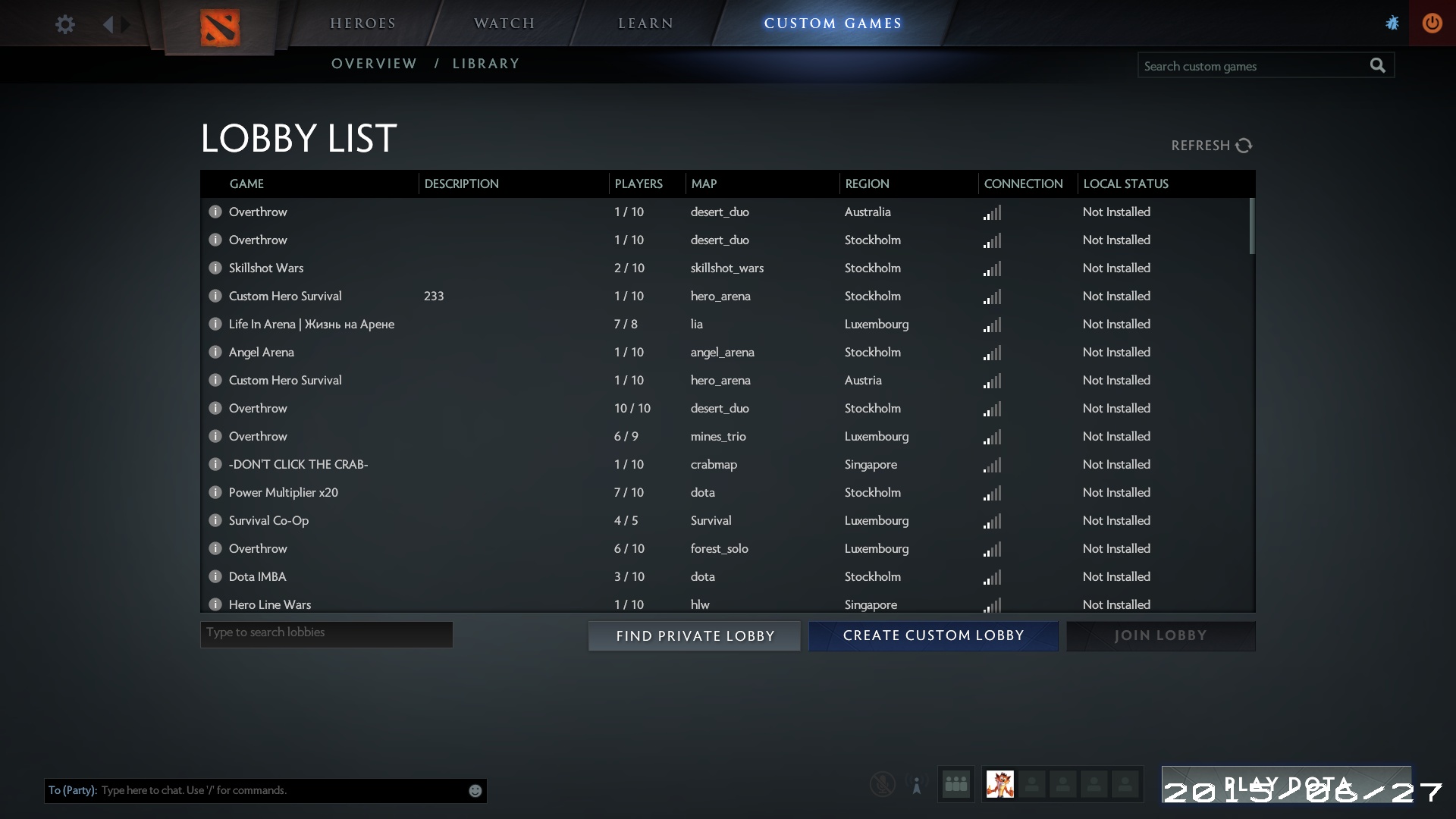Screen dimensions: 1456x819
Task: Sort by the Game column header
Action: coord(246,184)
